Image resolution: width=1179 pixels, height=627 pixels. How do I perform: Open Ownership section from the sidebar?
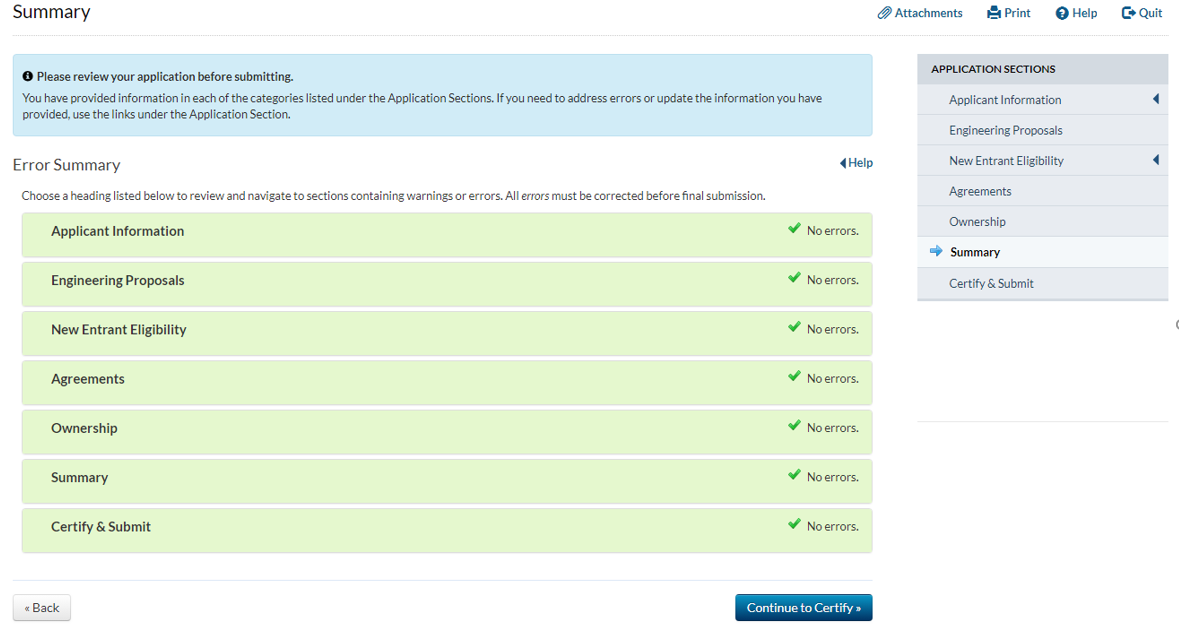click(977, 222)
